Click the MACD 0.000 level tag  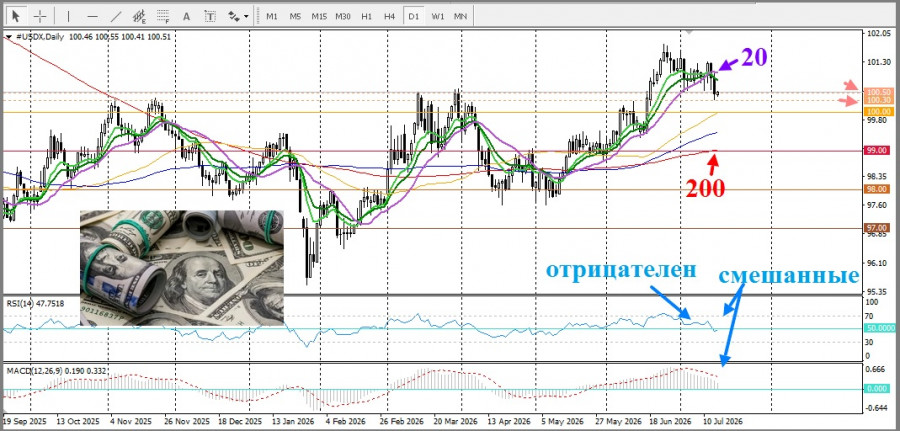pos(879,389)
